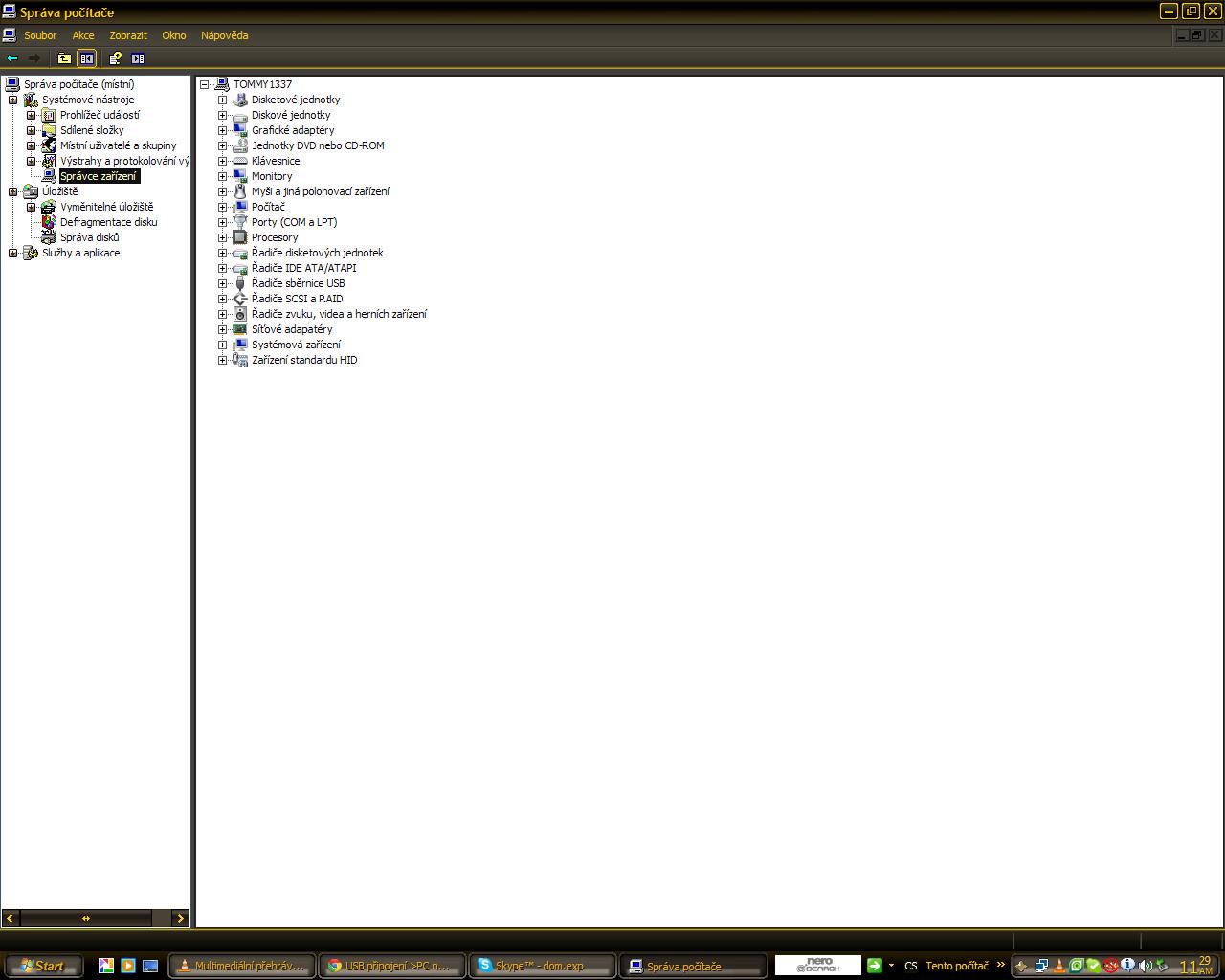
Task: Click Správa počítače taskbar button
Action: click(693, 966)
